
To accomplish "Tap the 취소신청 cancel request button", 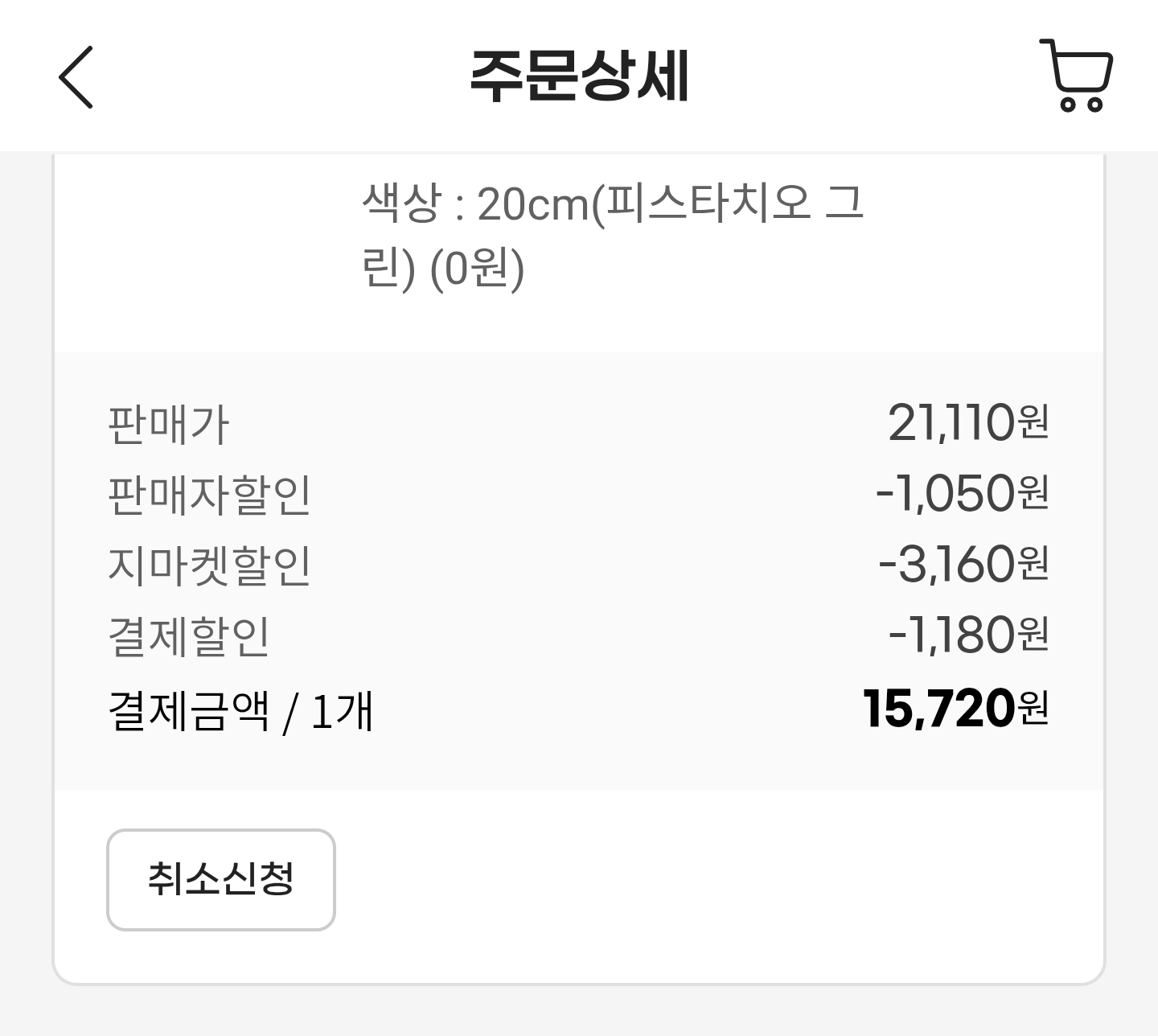I will click(x=220, y=880).
